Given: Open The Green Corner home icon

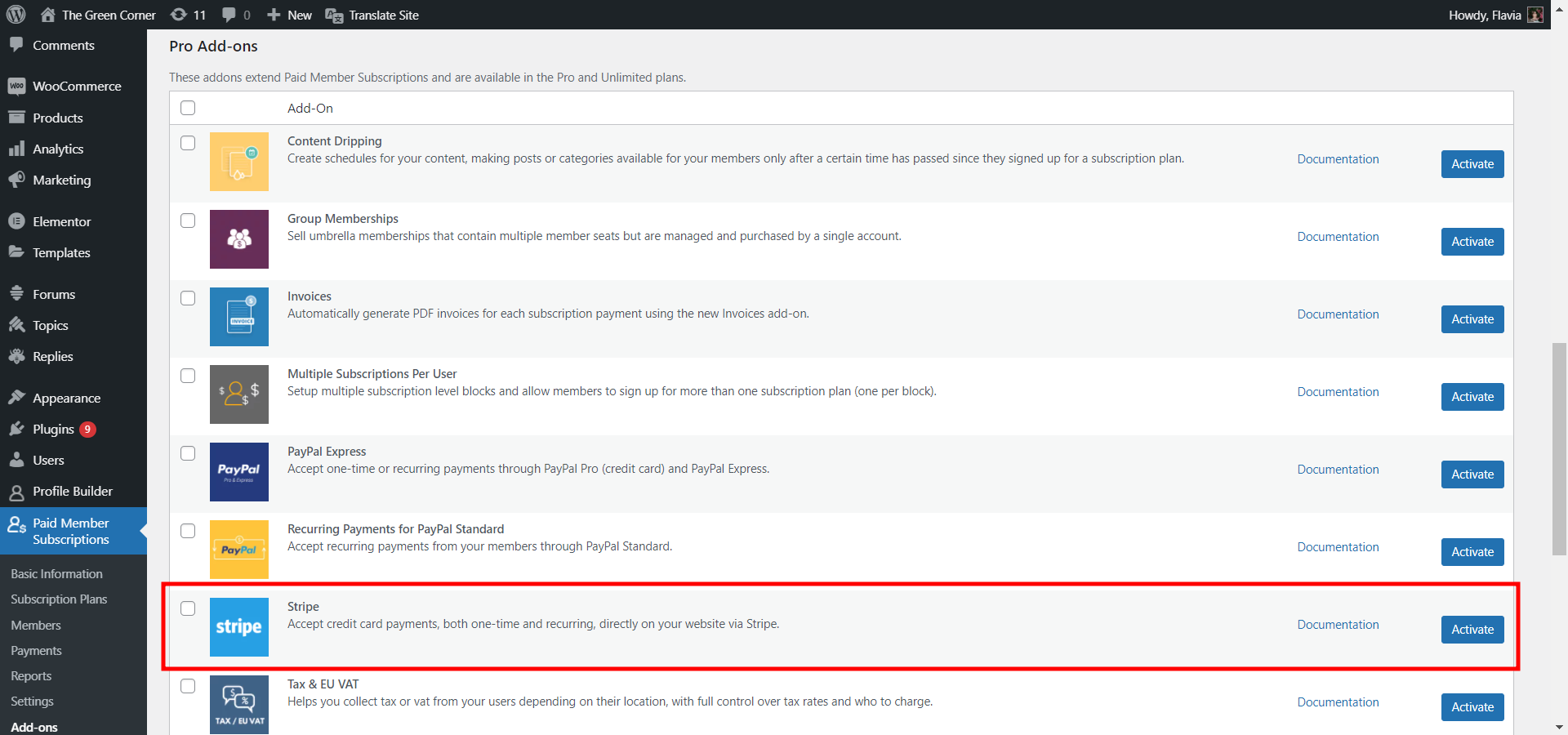Looking at the screenshot, I should [x=48, y=15].
